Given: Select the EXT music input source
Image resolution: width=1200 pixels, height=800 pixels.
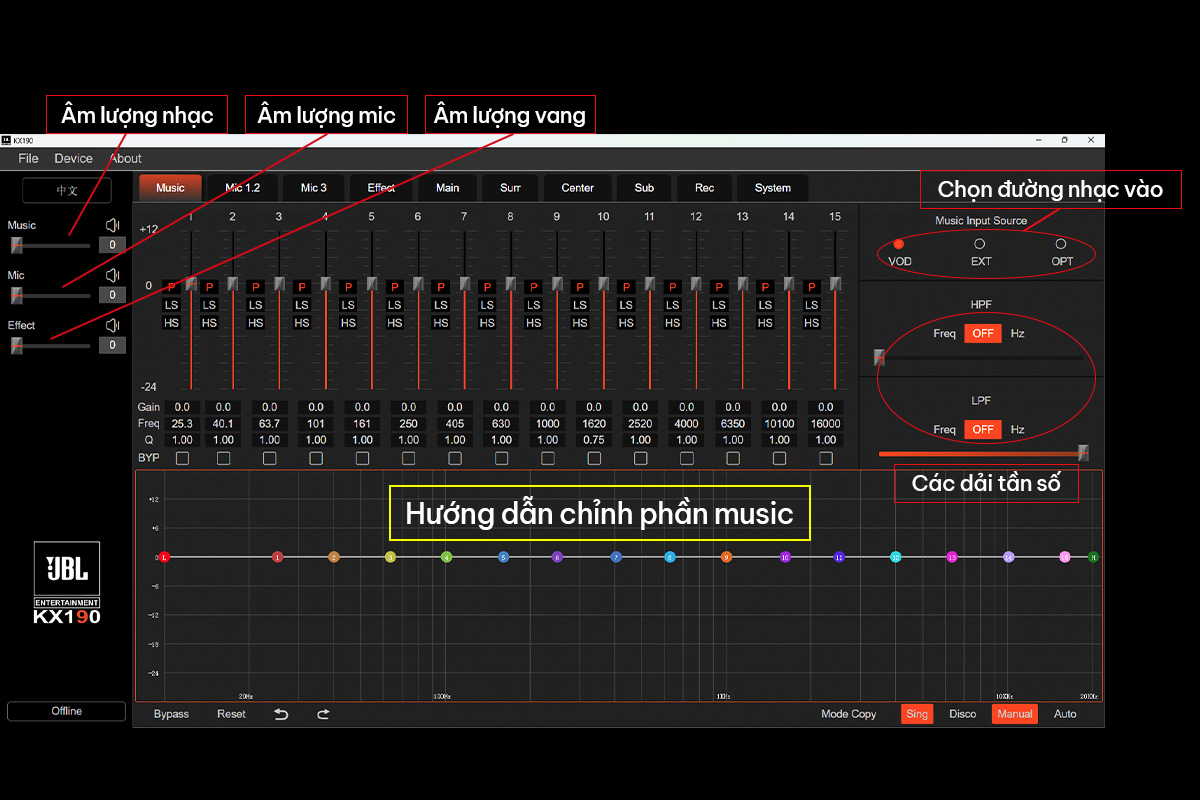Looking at the screenshot, I should pyautogui.click(x=980, y=244).
